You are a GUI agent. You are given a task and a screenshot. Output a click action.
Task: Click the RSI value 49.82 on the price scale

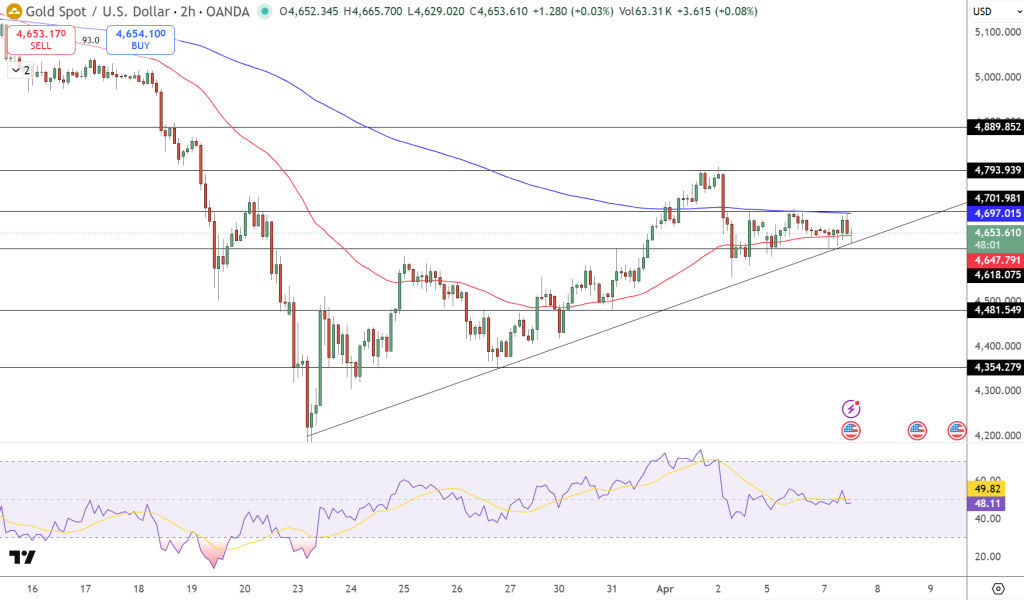986,489
